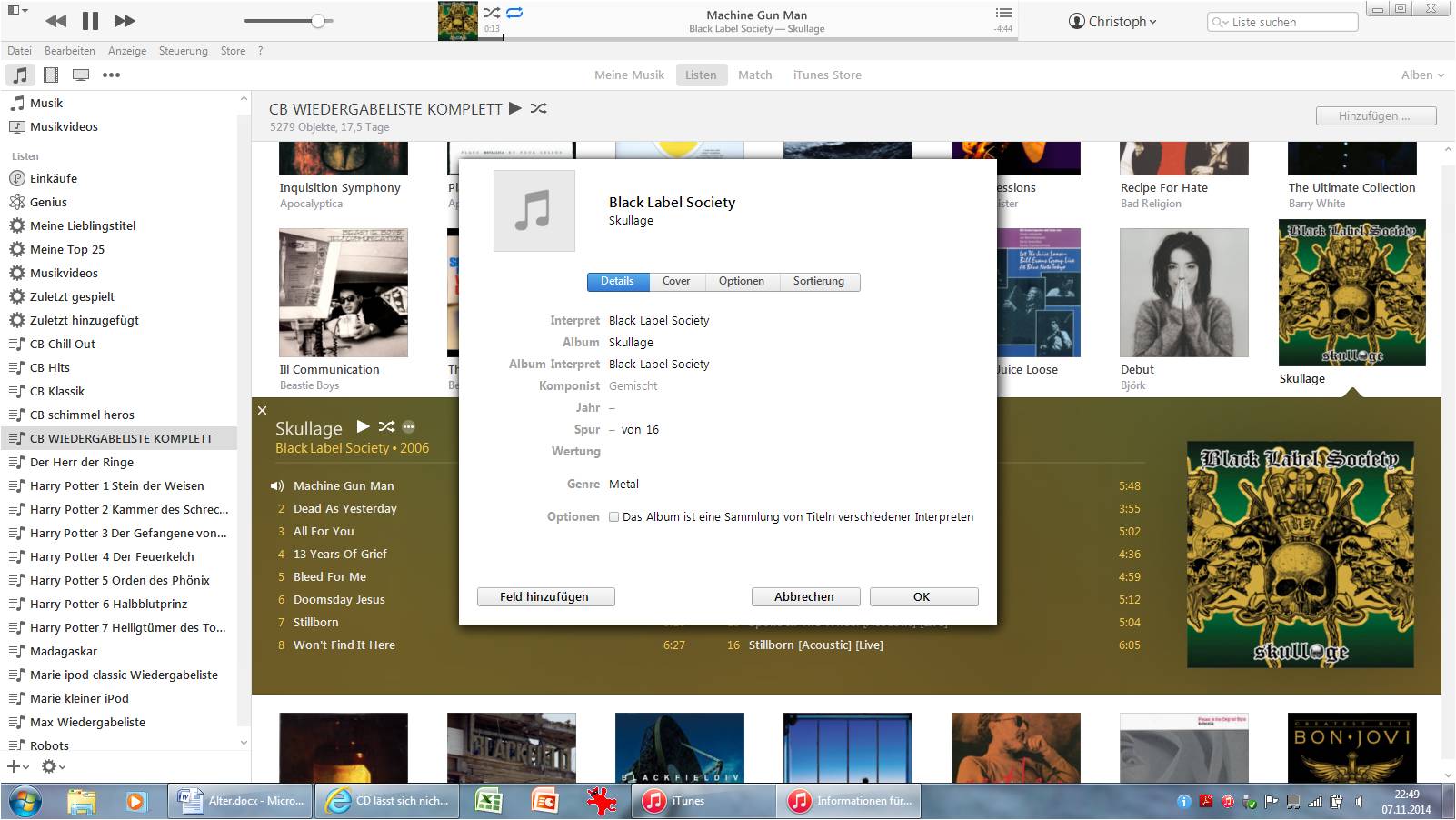Select the Cover tab in dialog
1456x820 pixels.
tap(676, 281)
